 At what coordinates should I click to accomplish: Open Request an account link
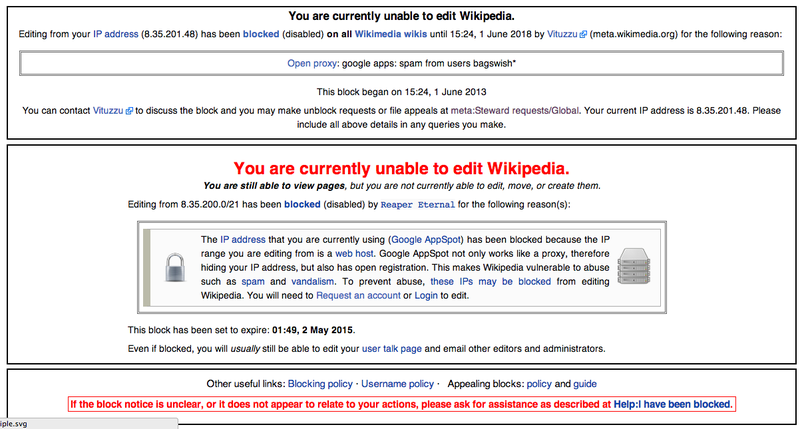[x=358, y=295]
